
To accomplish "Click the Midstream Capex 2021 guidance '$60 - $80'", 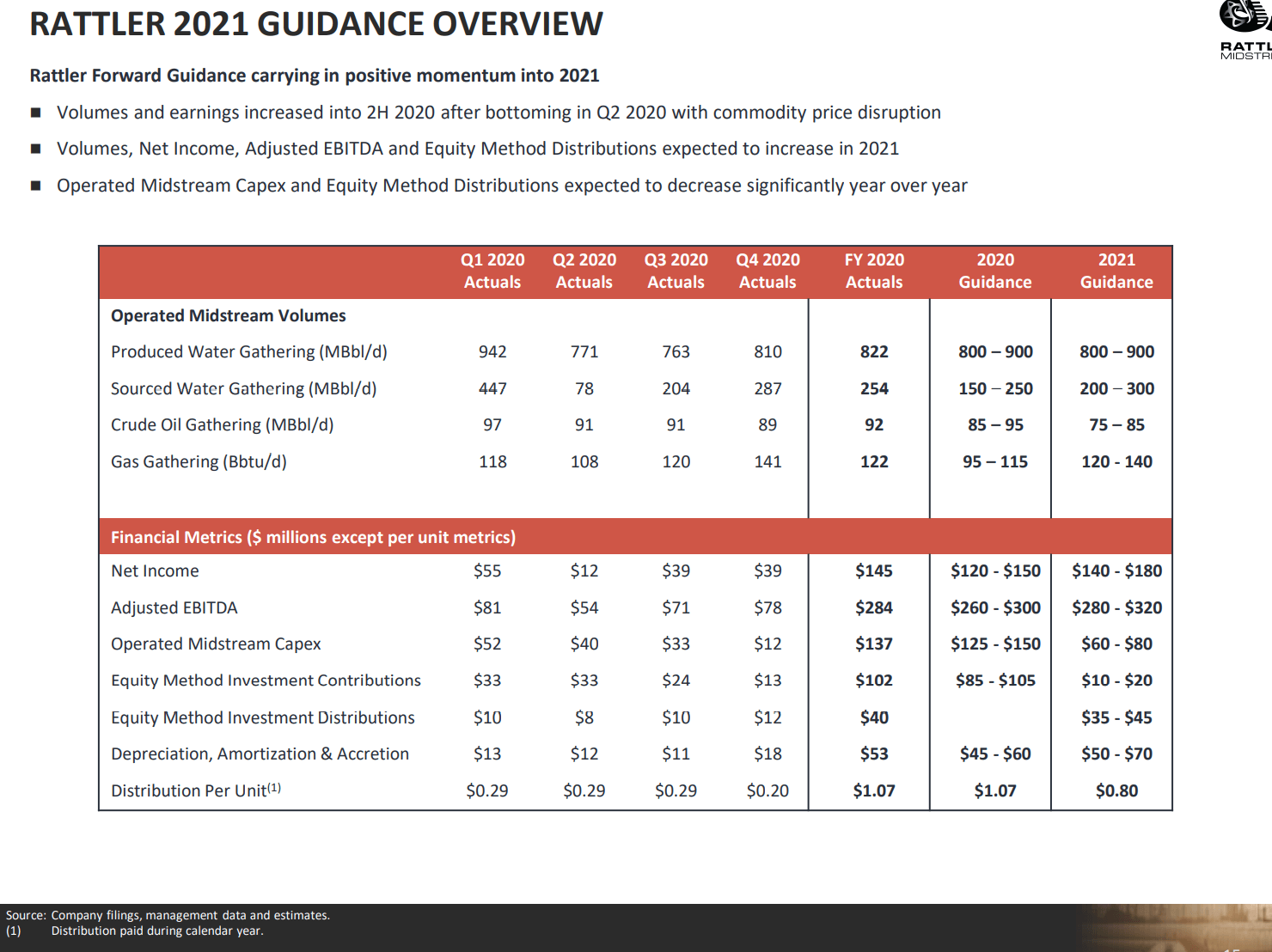I will pos(1116,644).
